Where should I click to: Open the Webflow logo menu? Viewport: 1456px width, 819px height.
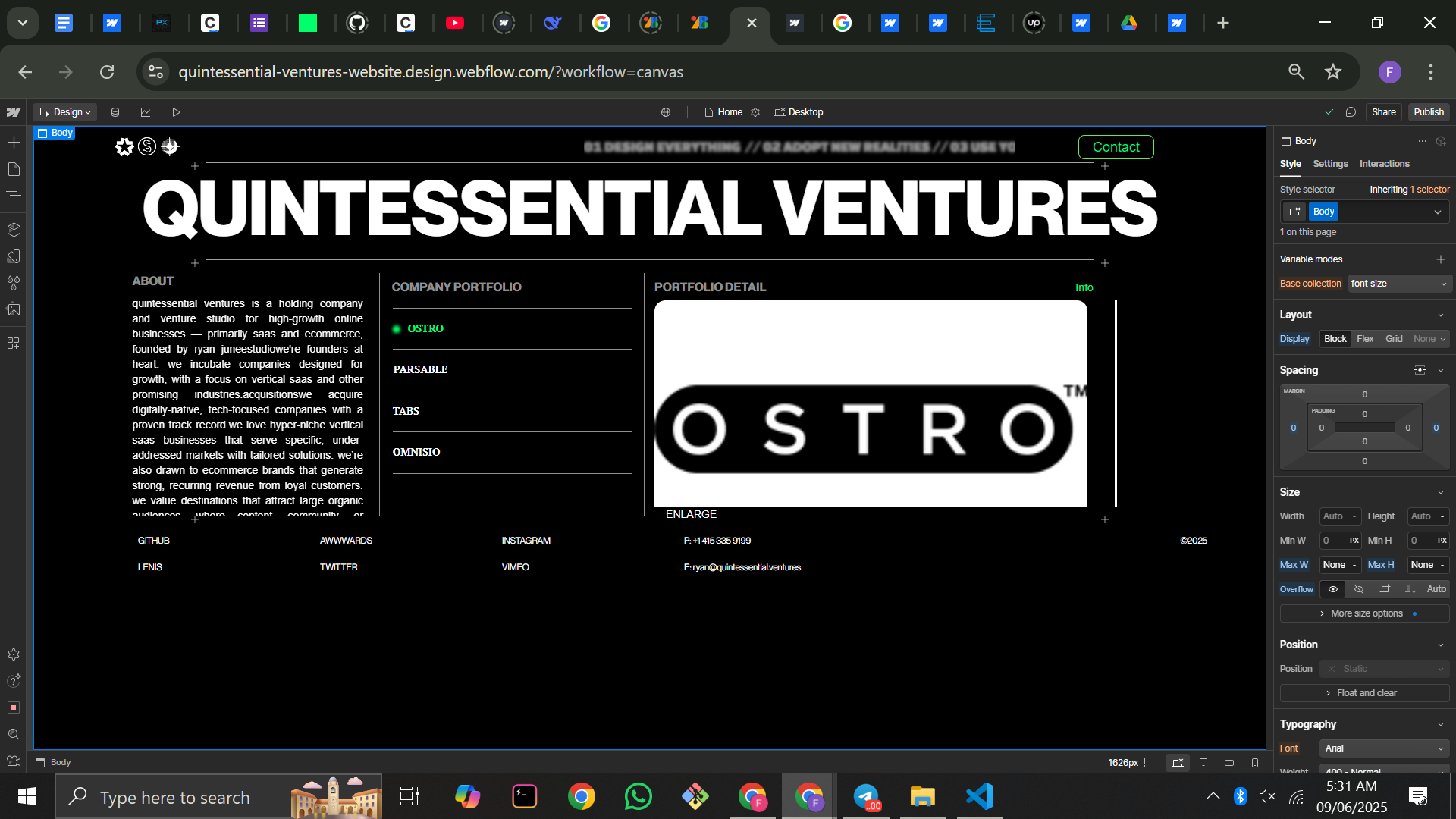[x=14, y=112]
